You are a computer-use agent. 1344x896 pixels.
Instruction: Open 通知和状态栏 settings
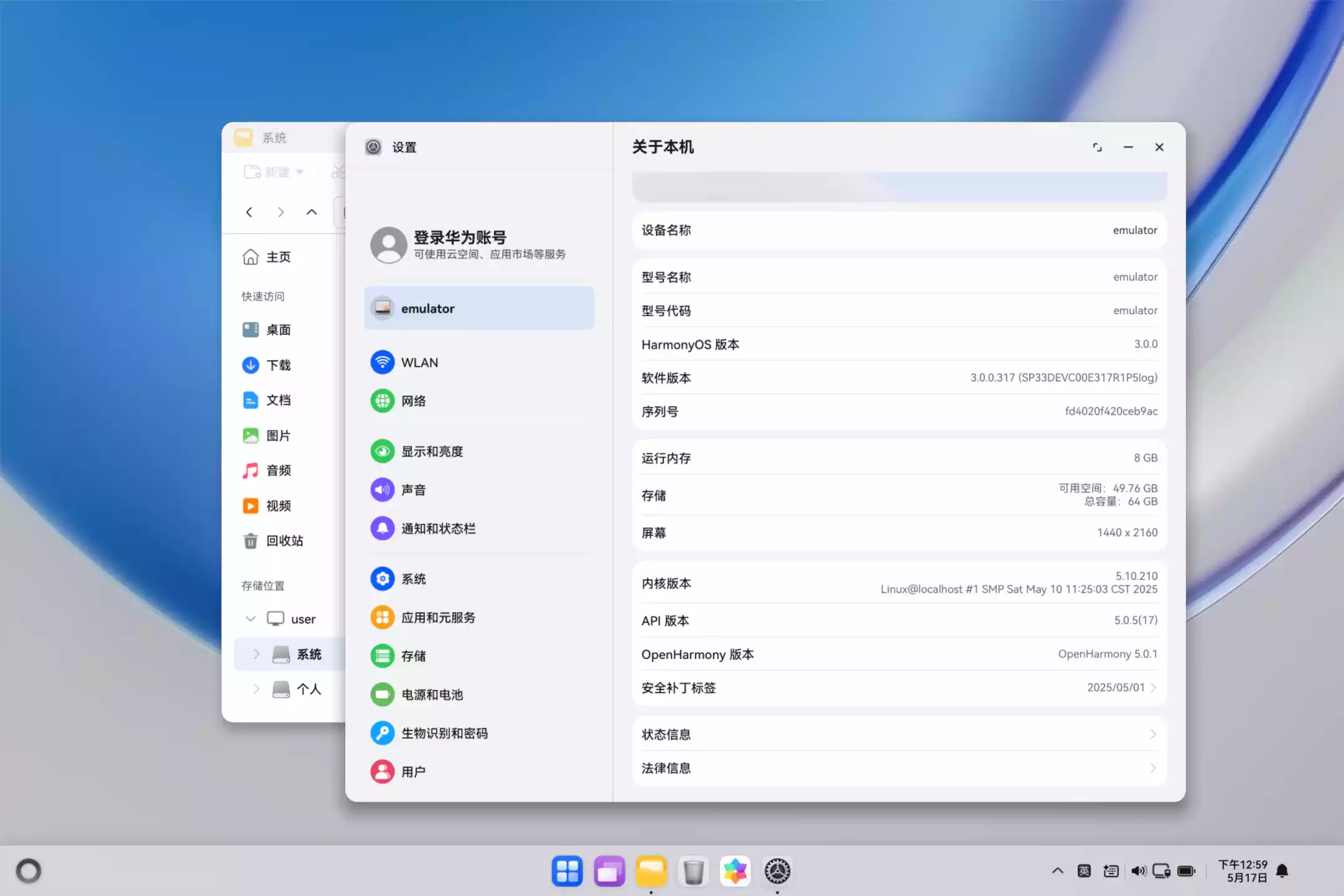(x=479, y=528)
